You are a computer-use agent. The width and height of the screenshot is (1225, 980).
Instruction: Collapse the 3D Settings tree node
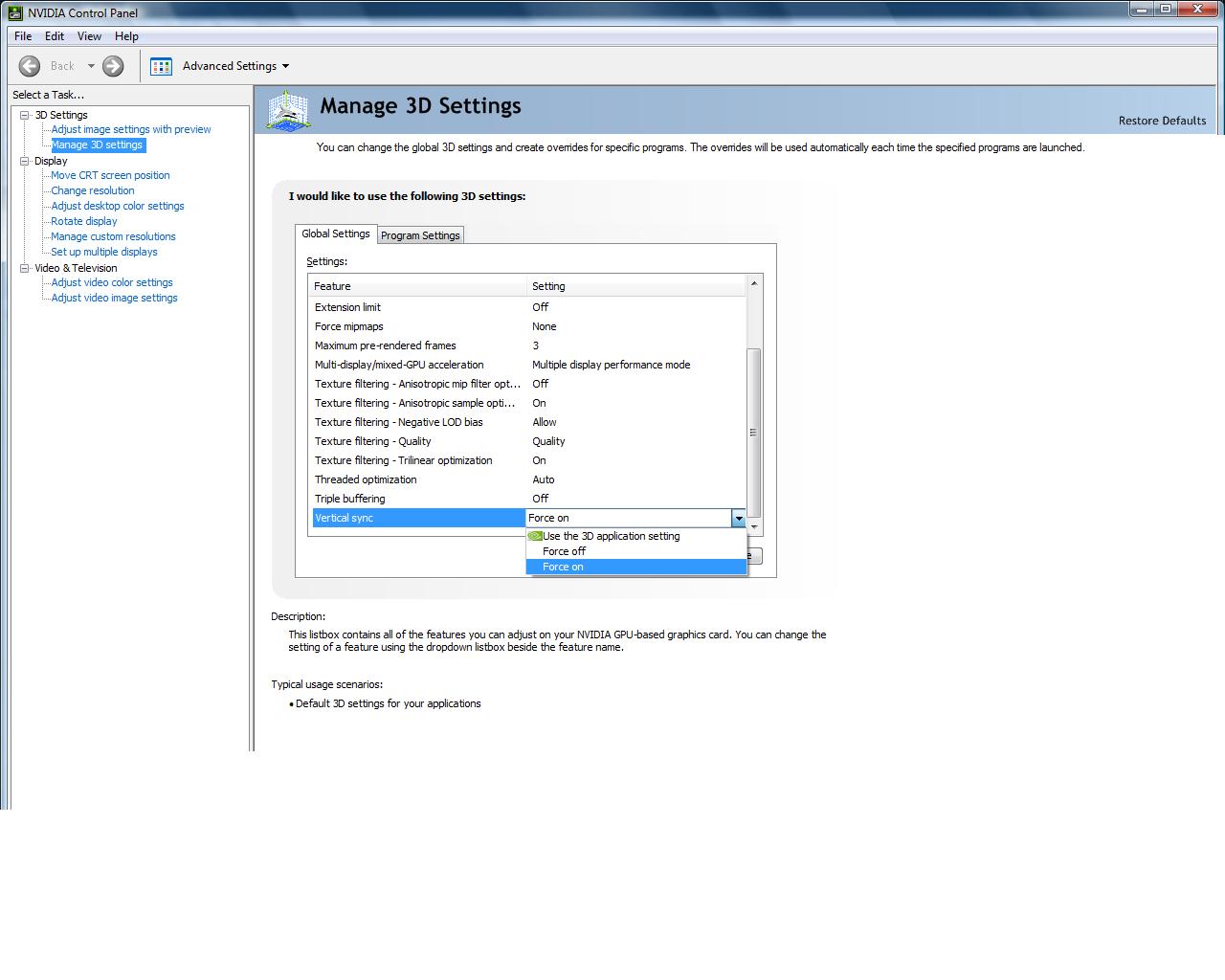pyautogui.click(x=25, y=115)
